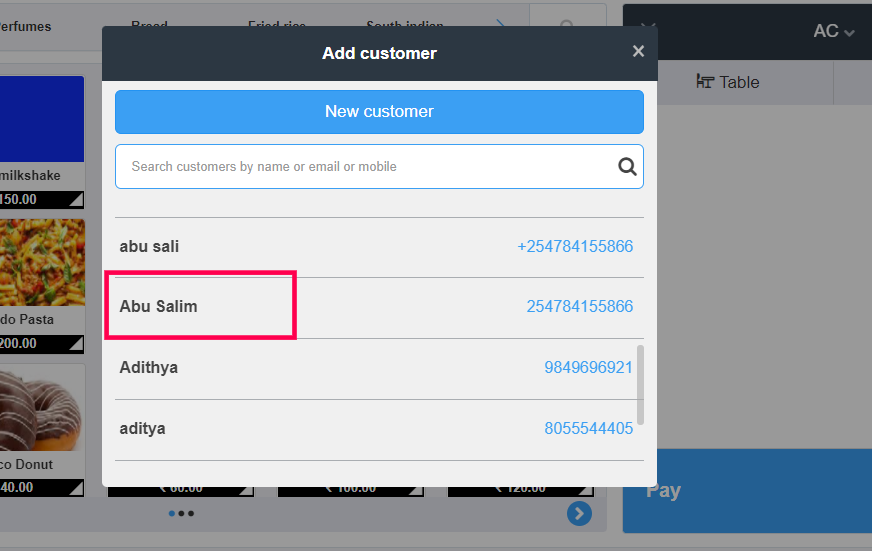Click phone number 8055544405

588,429
